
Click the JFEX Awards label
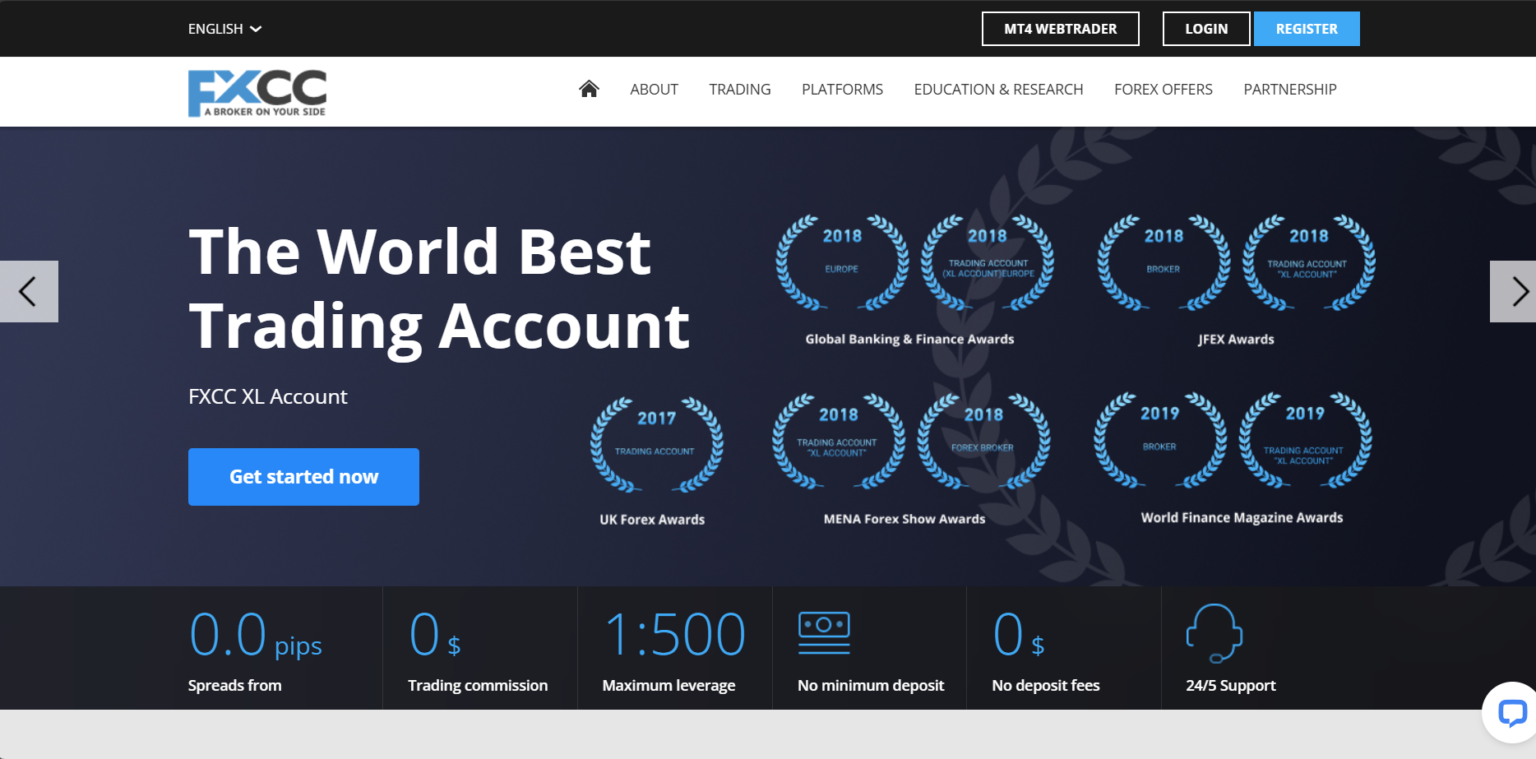[x=1236, y=339]
